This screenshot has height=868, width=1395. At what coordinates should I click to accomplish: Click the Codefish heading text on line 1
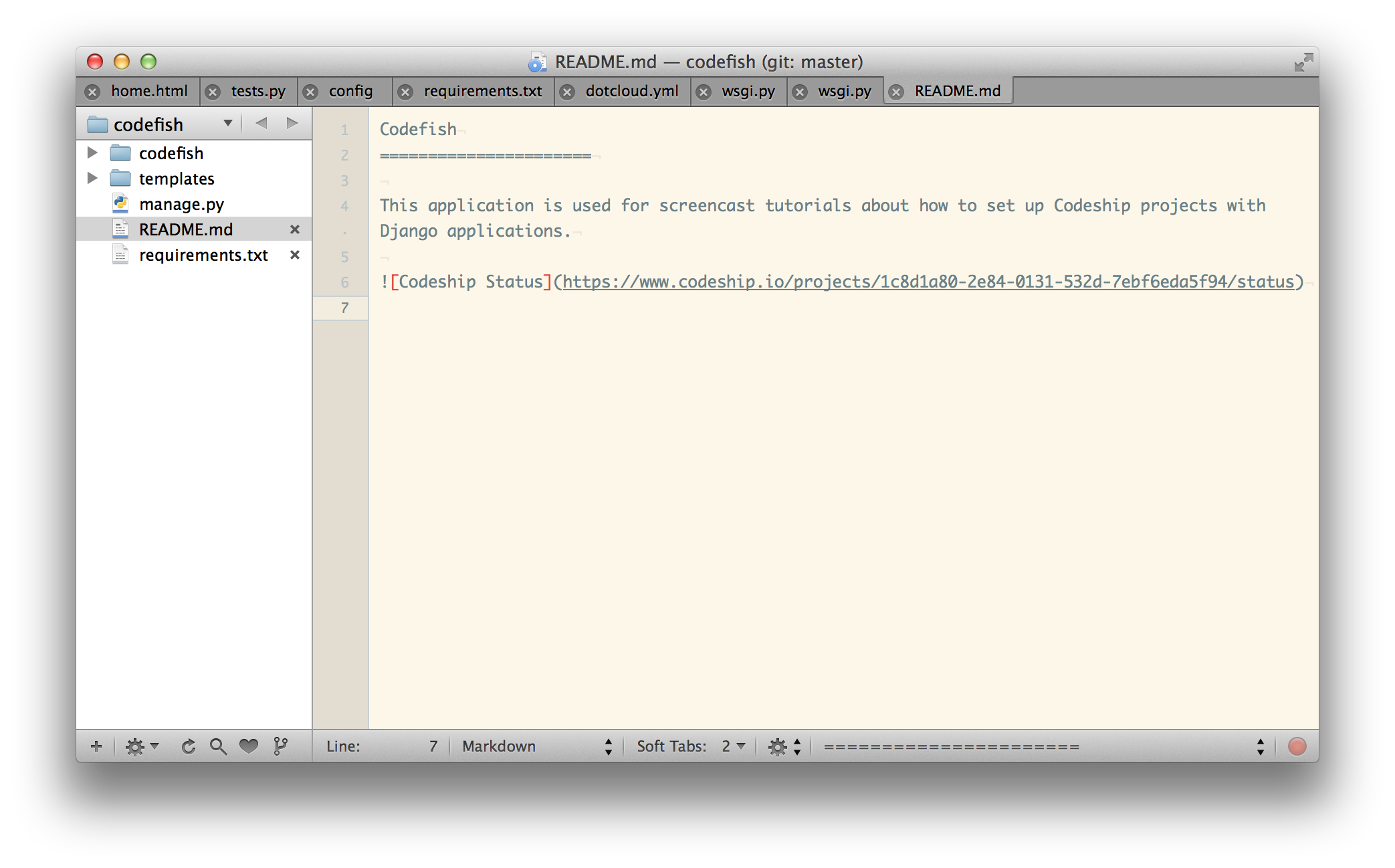(x=418, y=129)
